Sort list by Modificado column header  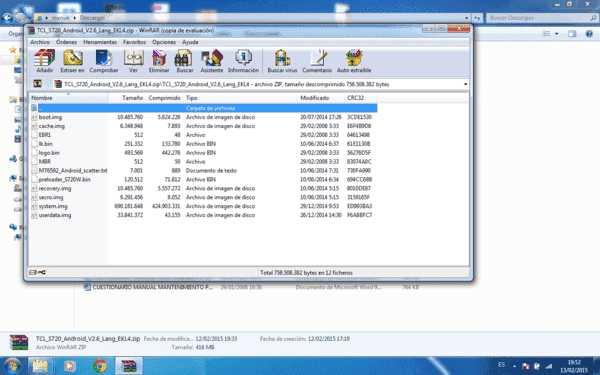(x=321, y=98)
